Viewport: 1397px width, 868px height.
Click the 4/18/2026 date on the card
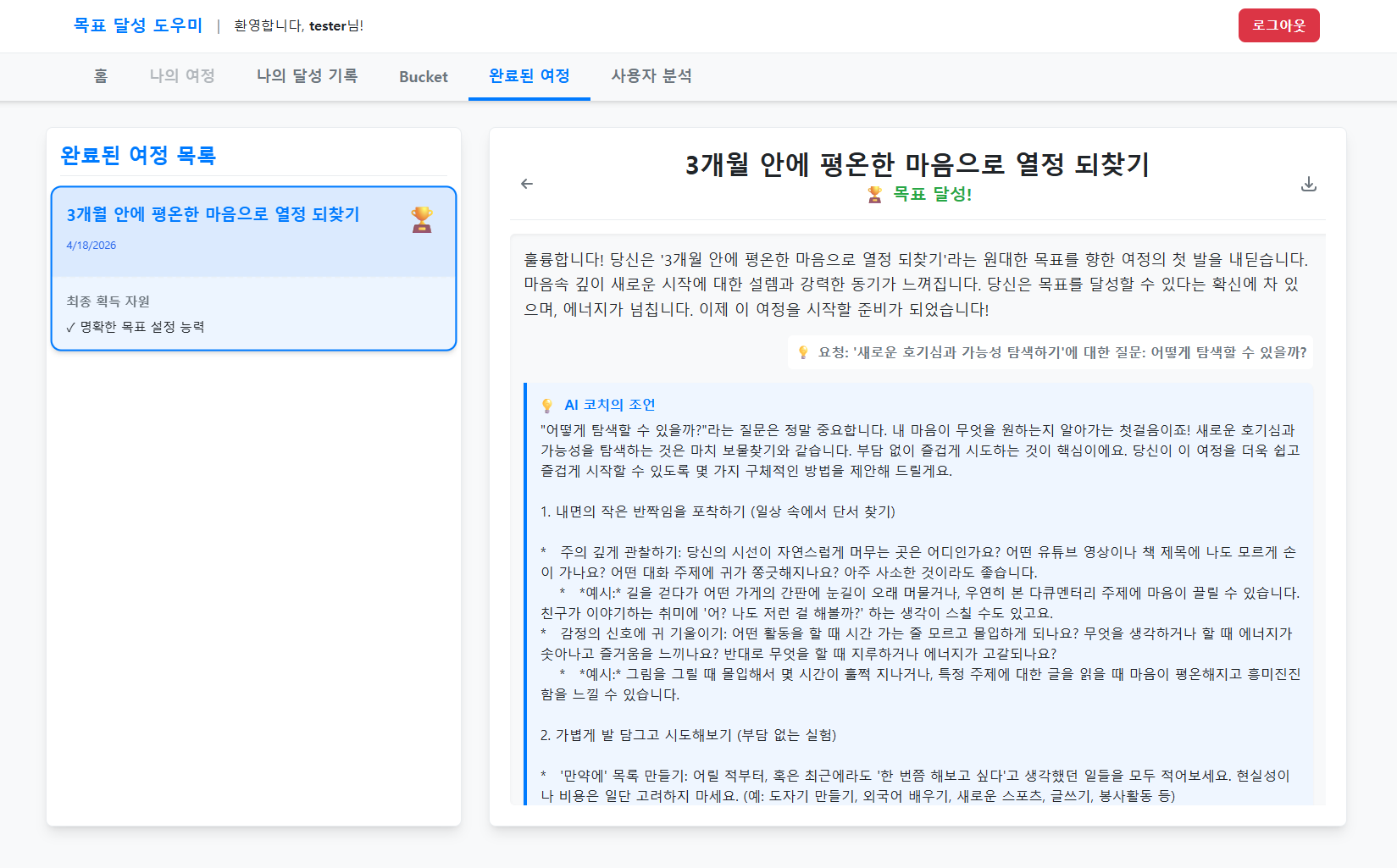91,246
